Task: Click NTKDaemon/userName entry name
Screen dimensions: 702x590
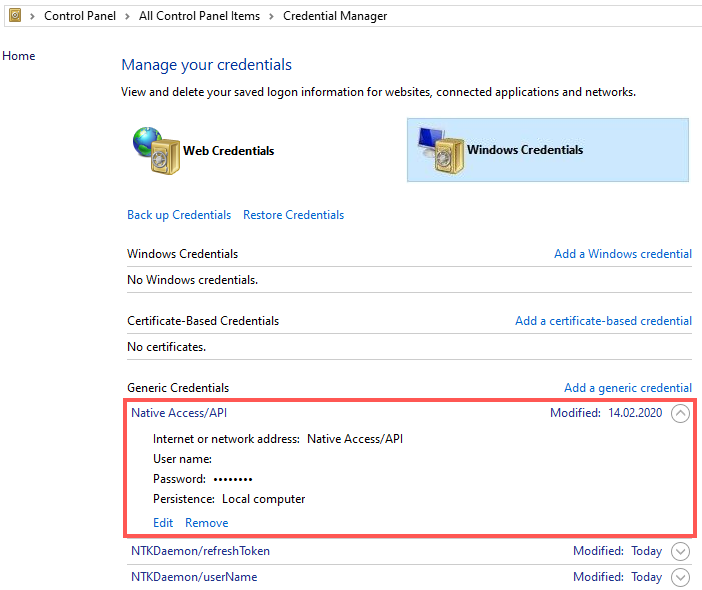Action: [194, 577]
